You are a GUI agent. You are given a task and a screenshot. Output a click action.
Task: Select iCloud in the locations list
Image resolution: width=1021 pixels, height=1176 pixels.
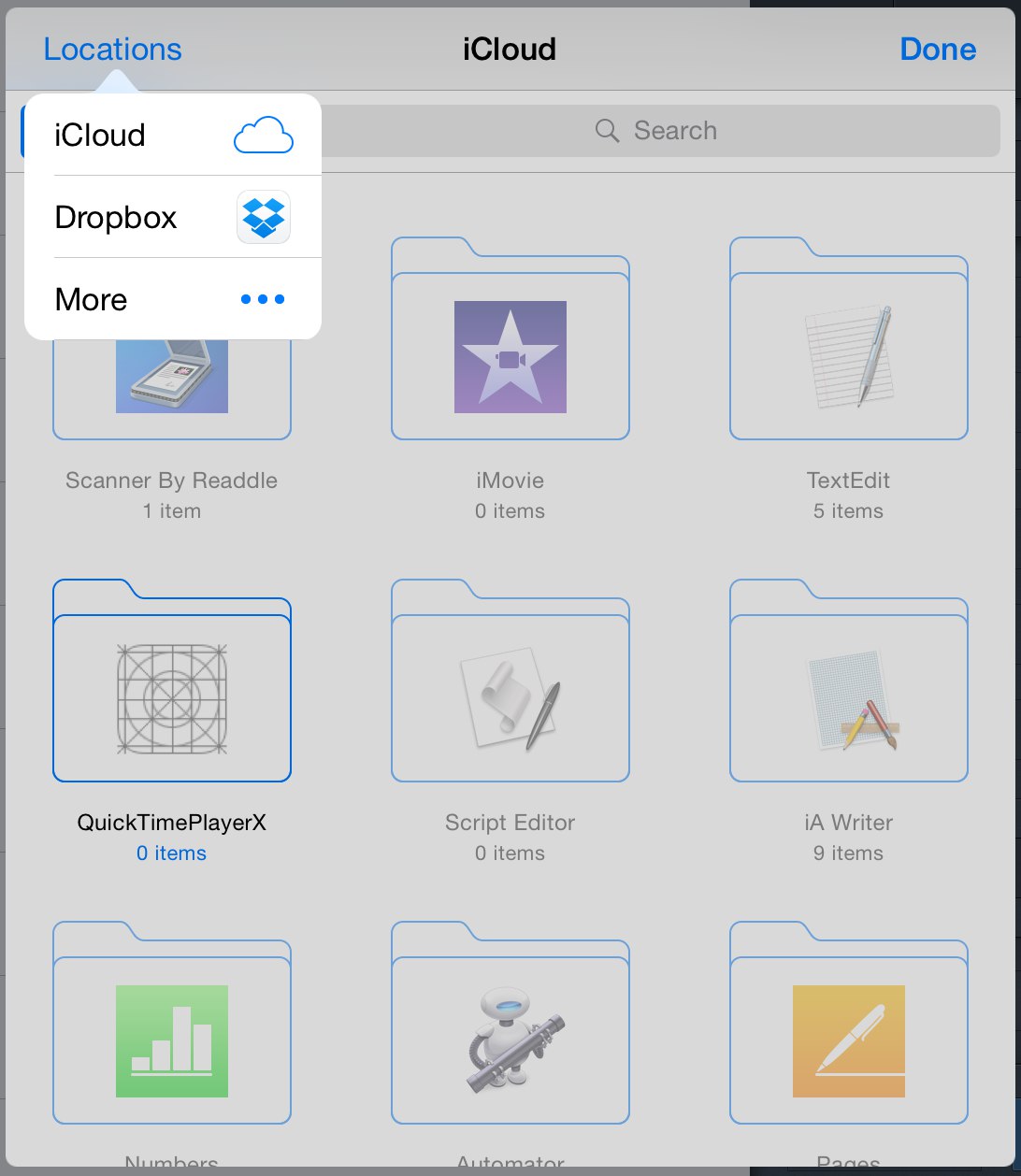(173, 135)
